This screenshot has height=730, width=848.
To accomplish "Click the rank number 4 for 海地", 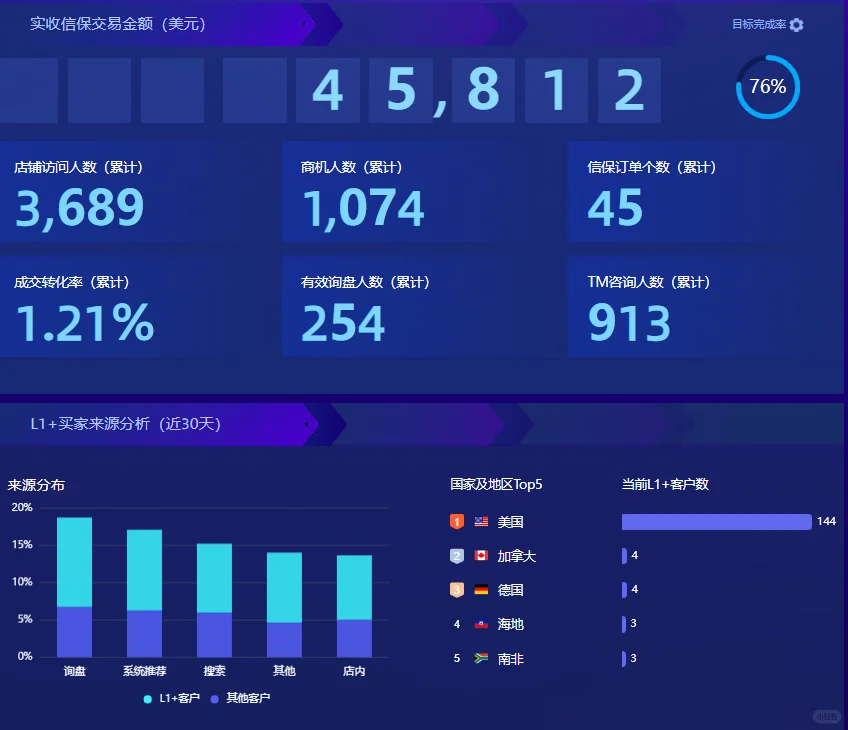I will point(457,624).
